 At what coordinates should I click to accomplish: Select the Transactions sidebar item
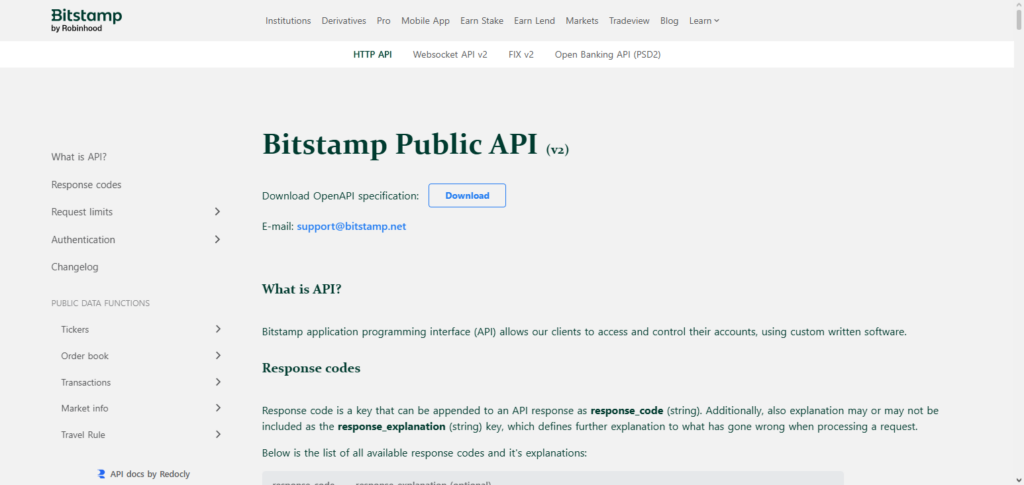(86, 383)
